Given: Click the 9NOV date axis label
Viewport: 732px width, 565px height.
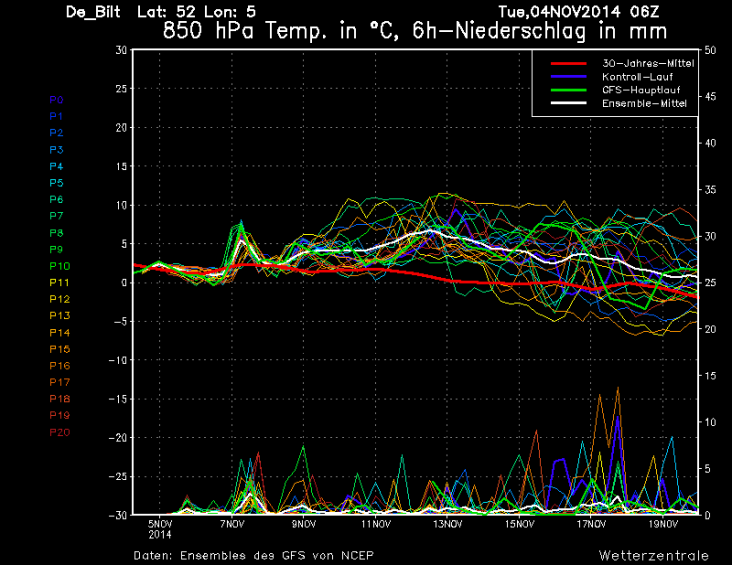Looking at the screenshot, I should pos(303,523).
